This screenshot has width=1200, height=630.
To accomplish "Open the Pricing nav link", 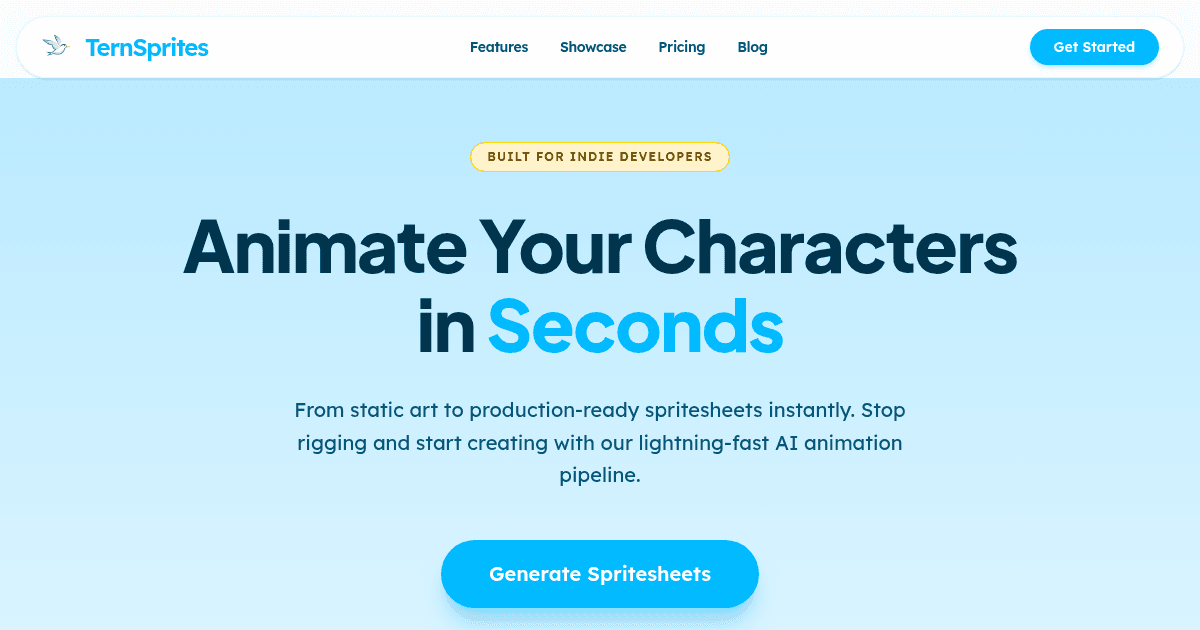I will (682, 47).
